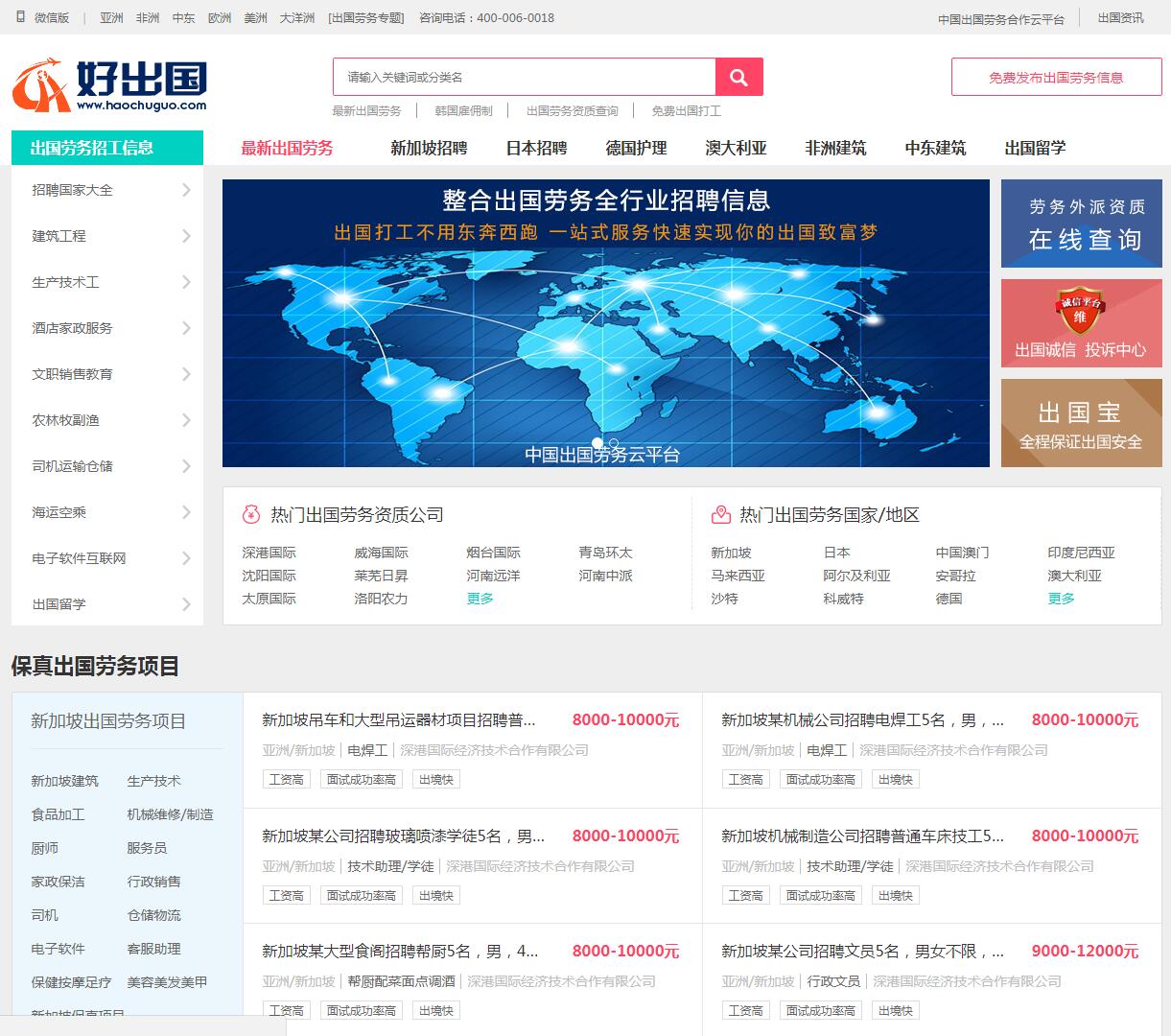The image size is (1171, 1036).
Task: Click 微信版 link in top bar
Action: click(x=52, y=18)
